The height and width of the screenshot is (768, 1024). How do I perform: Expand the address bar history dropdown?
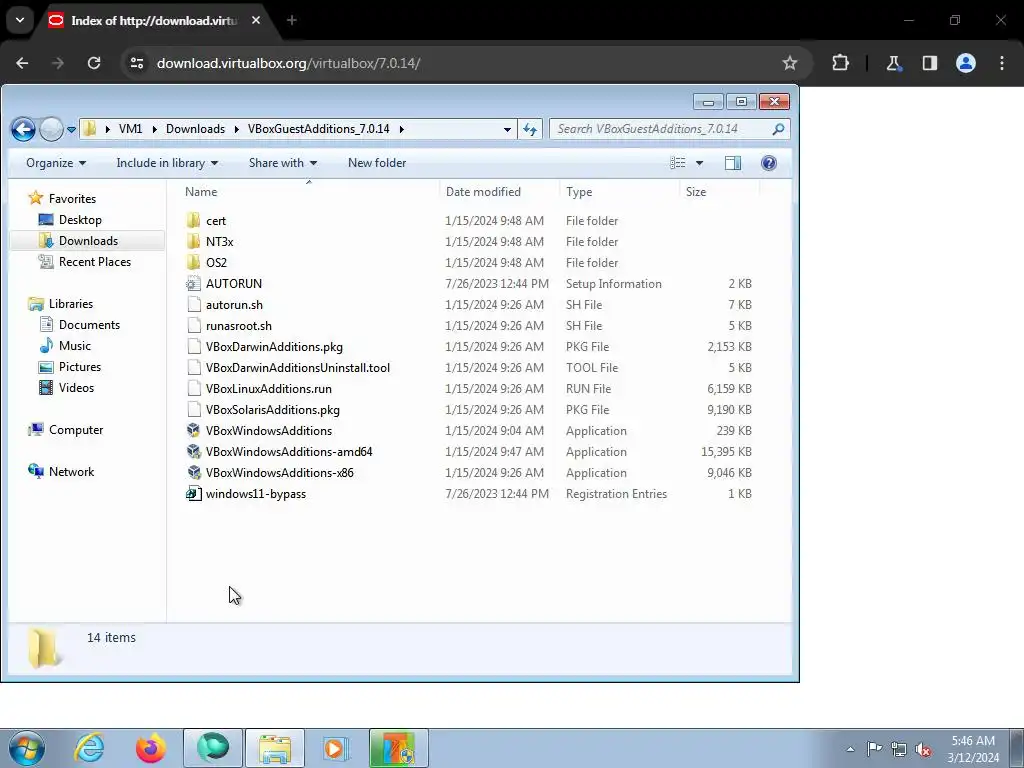point(507,129)
